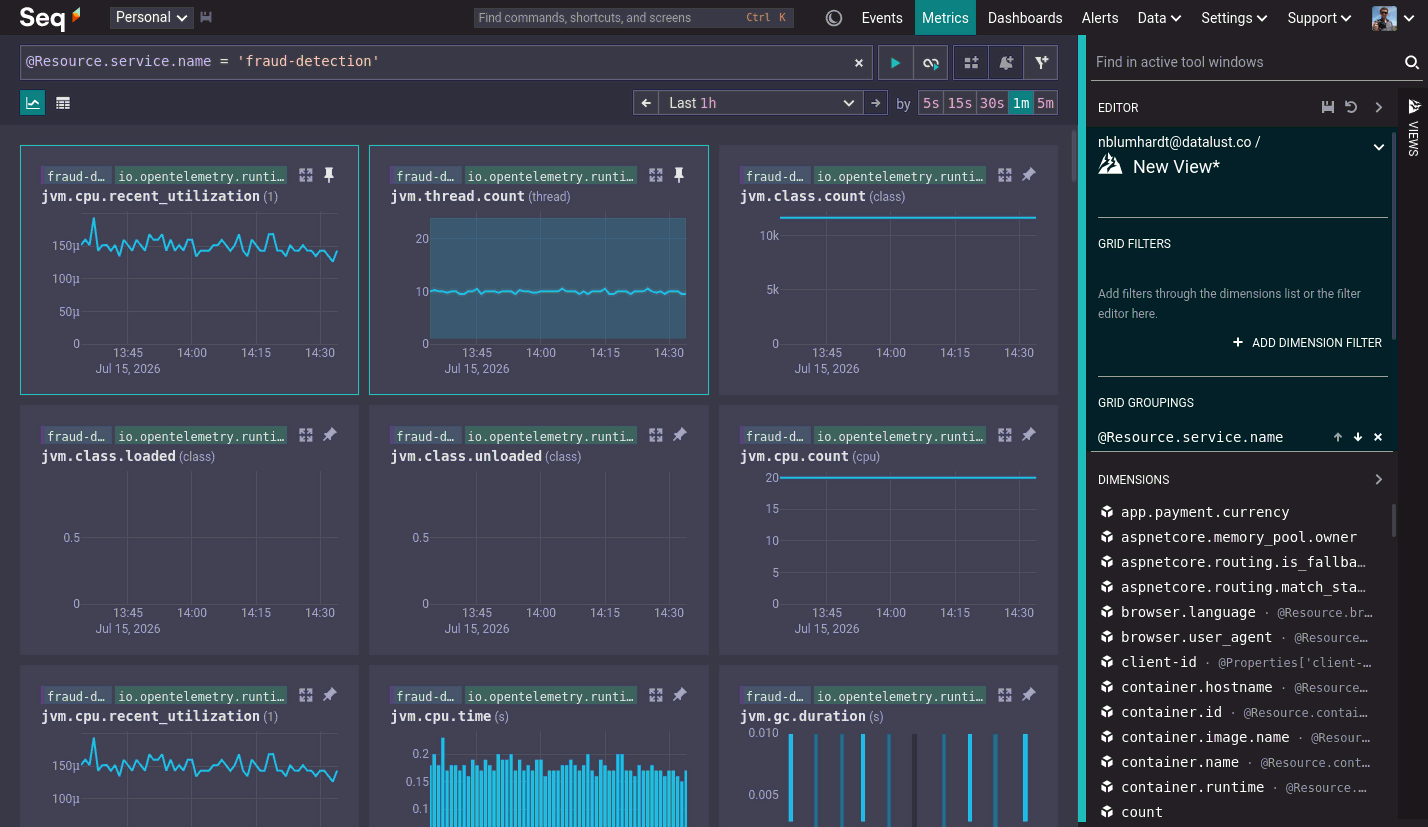Save the view in the Editor panel
Image resolution: width=1428 pixels, height=827 pixels.
pyautogui.click(x=1328, y=107)
